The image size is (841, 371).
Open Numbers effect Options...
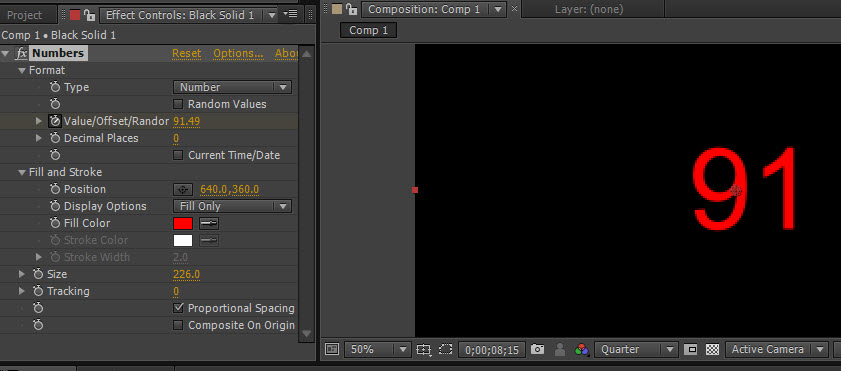pyautogui.click(x=239, y=53)
